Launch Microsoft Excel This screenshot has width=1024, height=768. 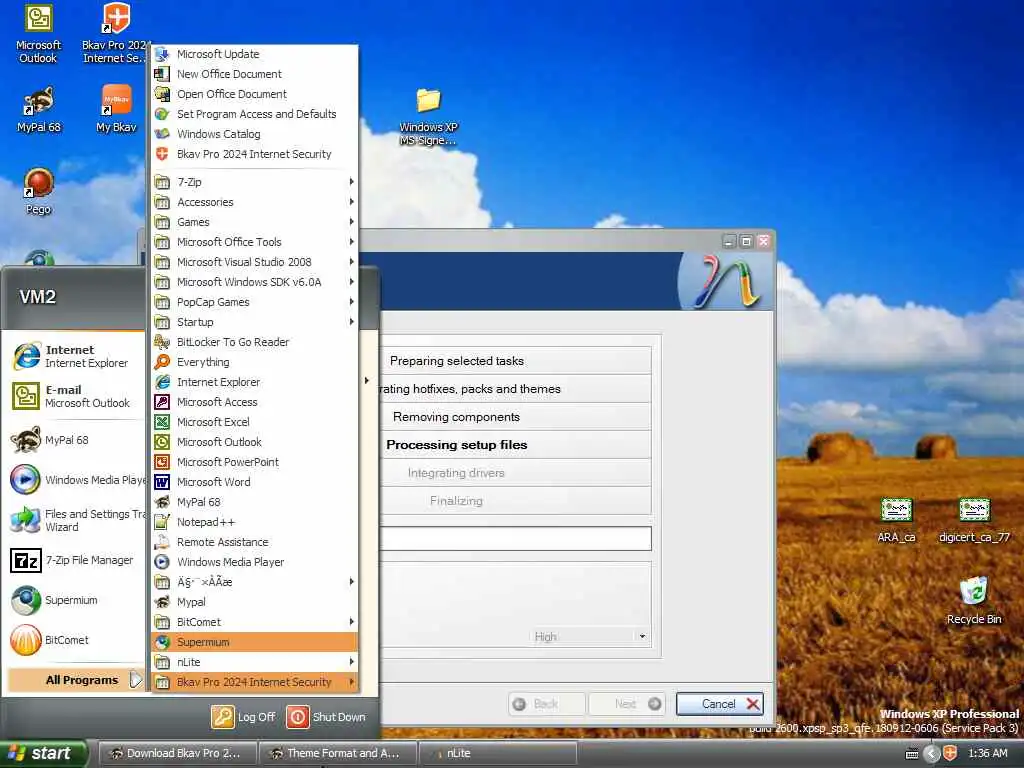click(x=255, y=422)
